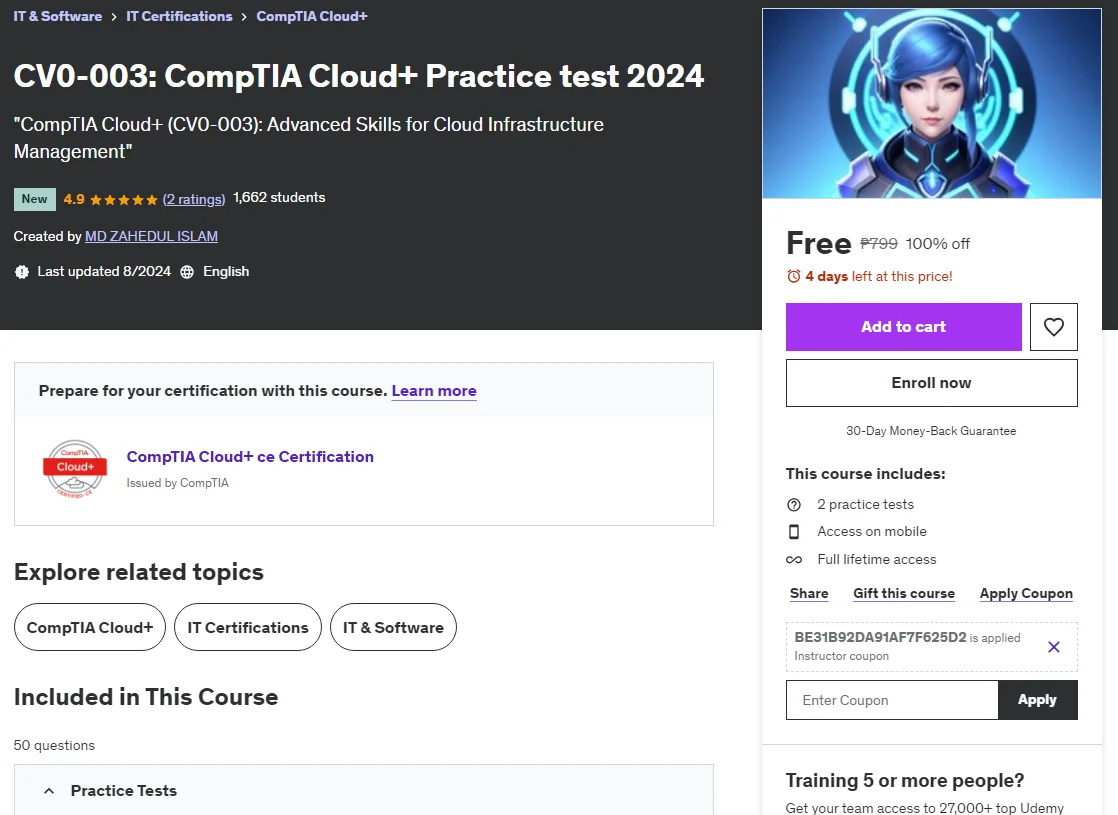1118x815 pixels.
Task: Click the CompTIA Cloud+ certification badge
Action: click(75, 468)
